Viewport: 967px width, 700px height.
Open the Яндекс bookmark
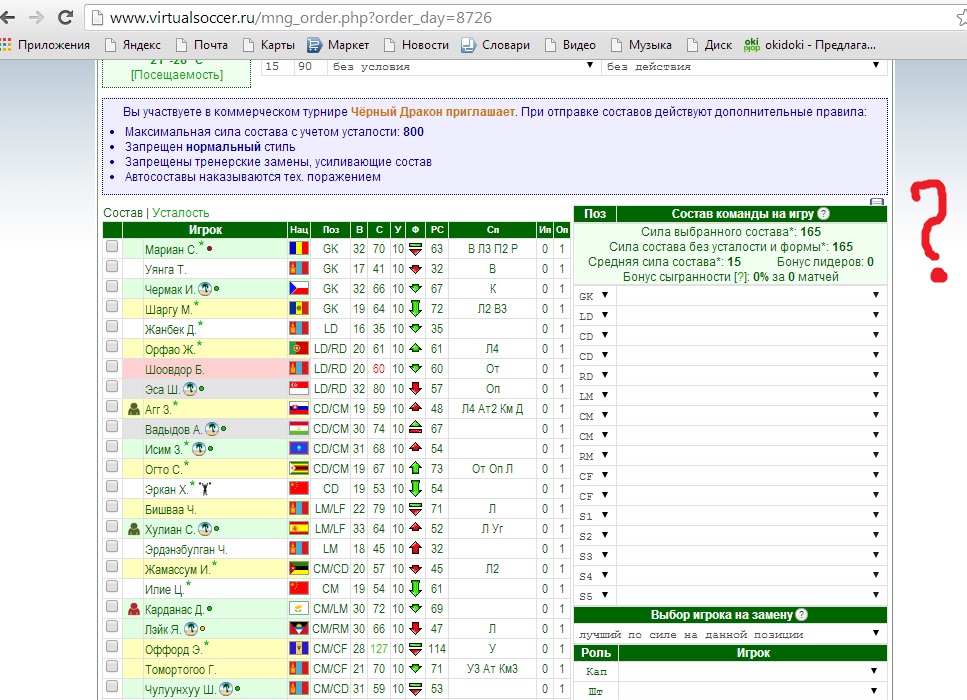pyautogui.click(x=133, y=44)
